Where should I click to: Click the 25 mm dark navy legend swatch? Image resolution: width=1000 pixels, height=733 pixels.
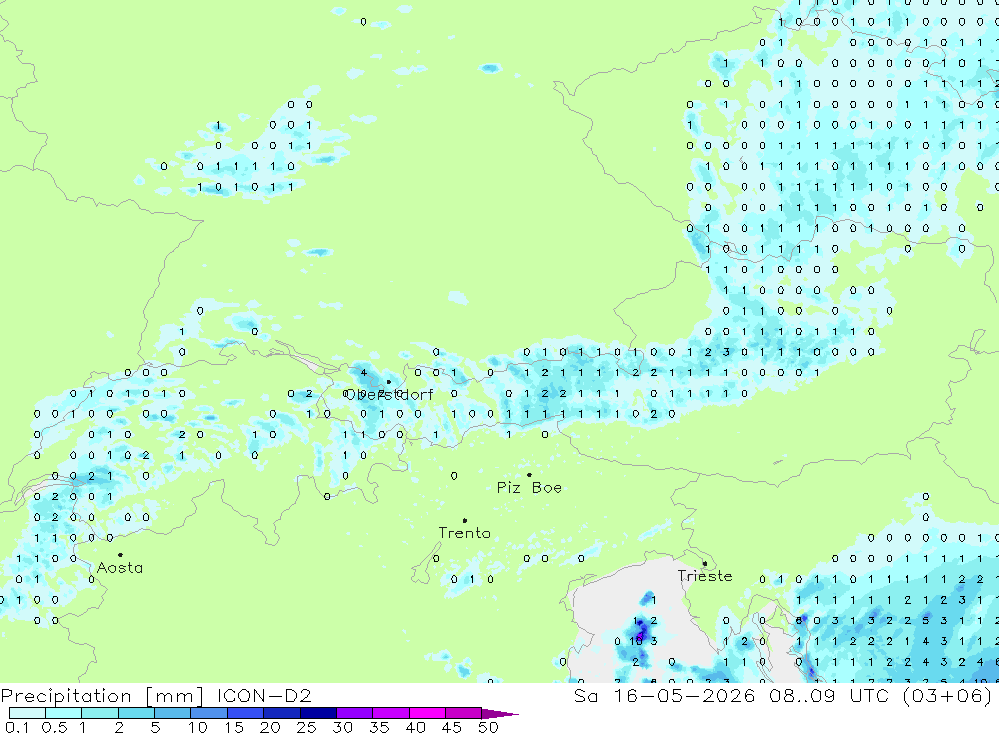pyautogui.click(x=318, y=713)
